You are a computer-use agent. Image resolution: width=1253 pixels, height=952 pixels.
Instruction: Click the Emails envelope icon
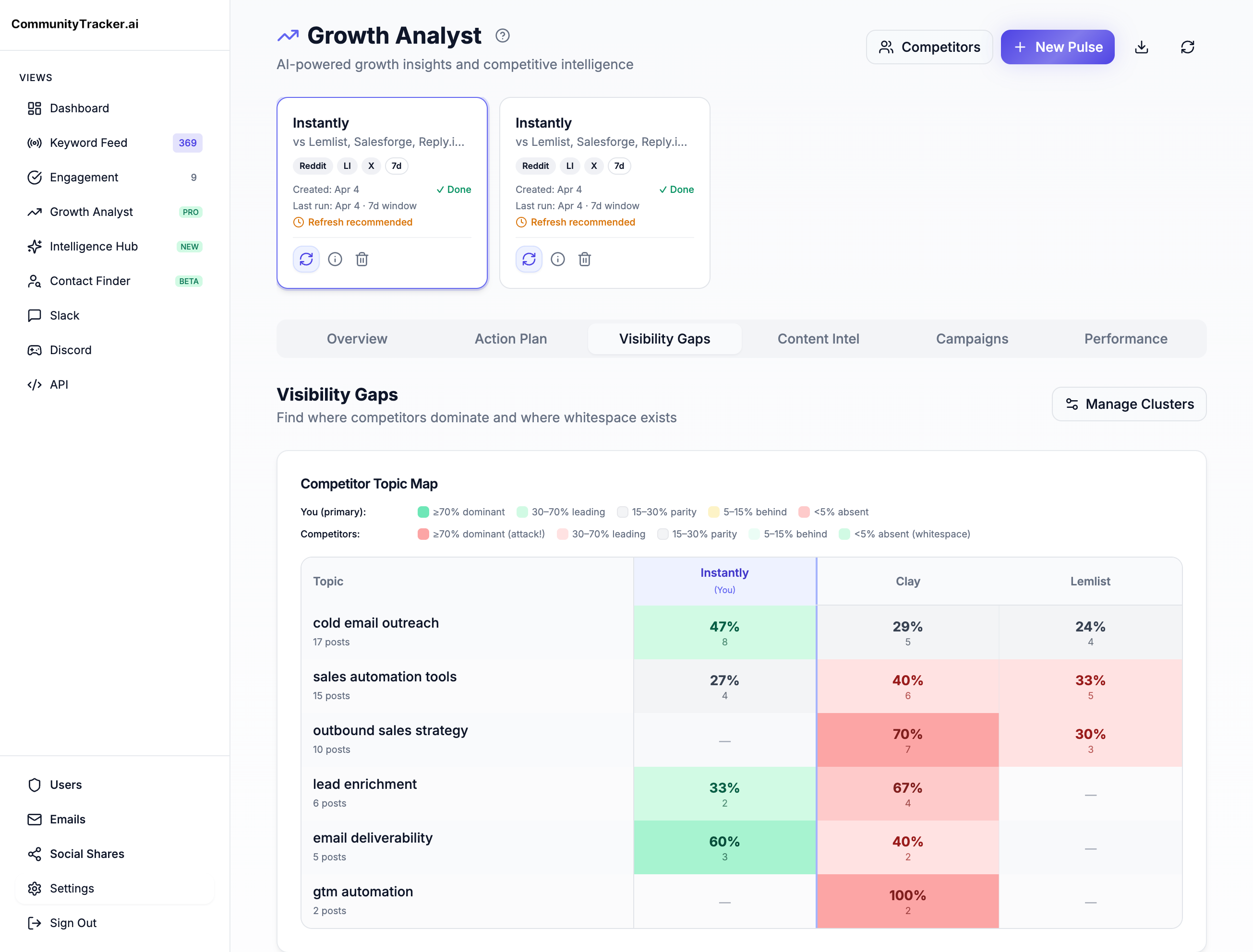pos(35,820)
